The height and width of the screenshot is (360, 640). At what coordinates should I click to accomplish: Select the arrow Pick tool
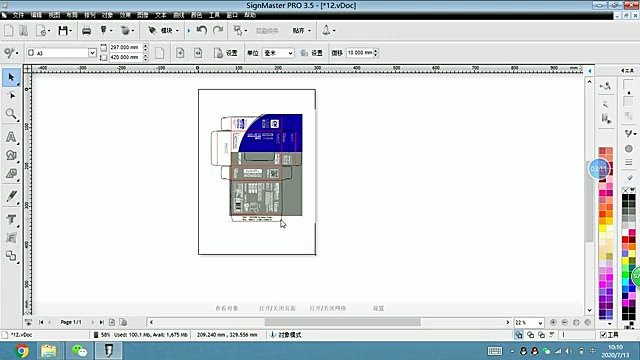11,77
